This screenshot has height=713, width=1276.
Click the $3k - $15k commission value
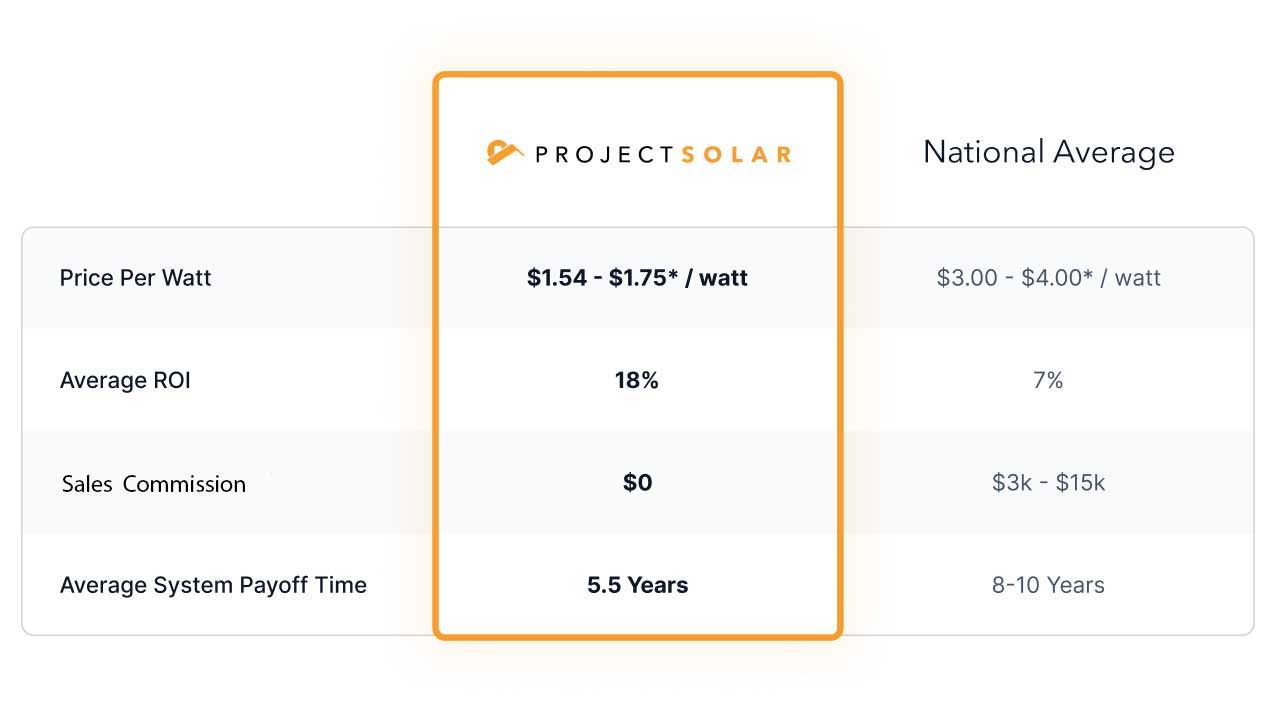[1048, 483]
